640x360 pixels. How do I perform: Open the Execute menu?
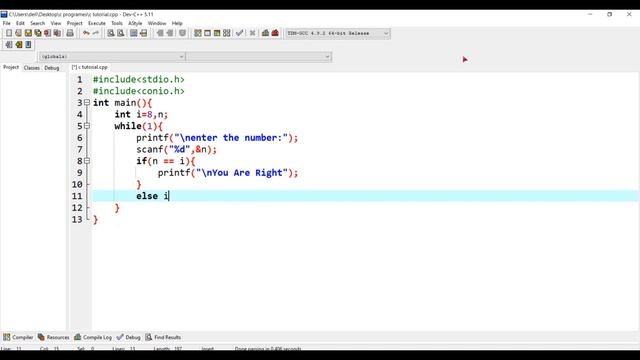97,23
